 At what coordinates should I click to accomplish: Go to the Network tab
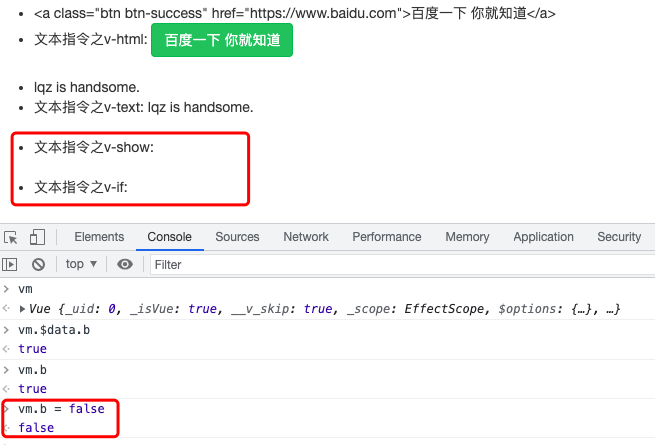click(x=306, y=237)
